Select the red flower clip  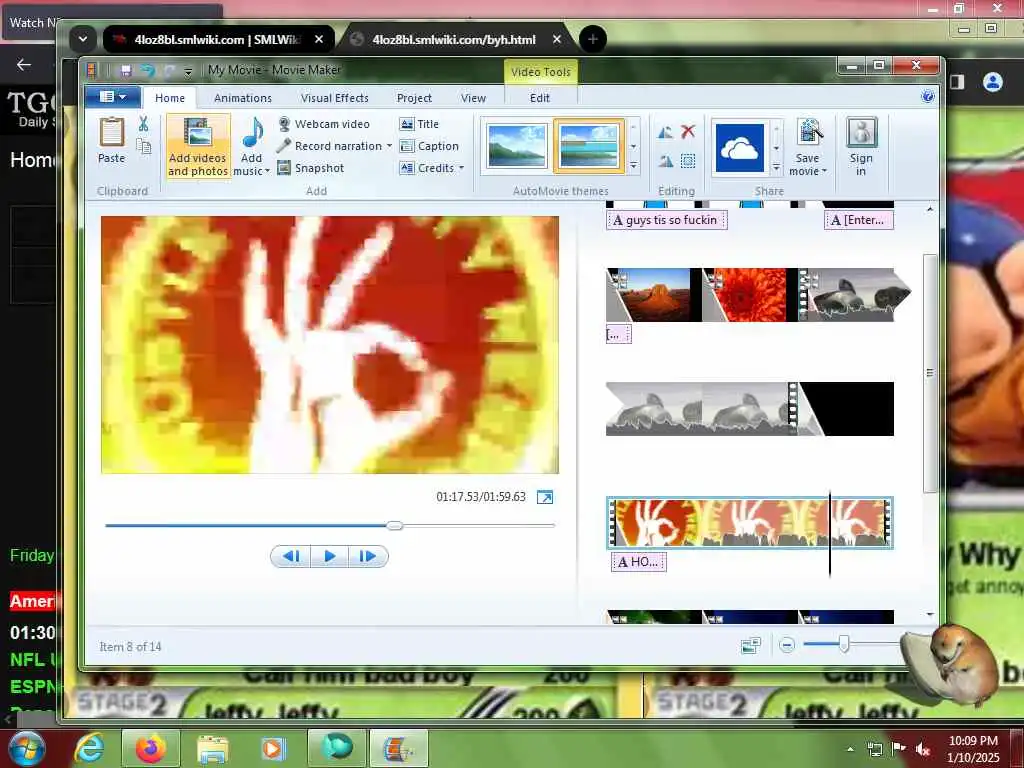[x=750, y=295]
